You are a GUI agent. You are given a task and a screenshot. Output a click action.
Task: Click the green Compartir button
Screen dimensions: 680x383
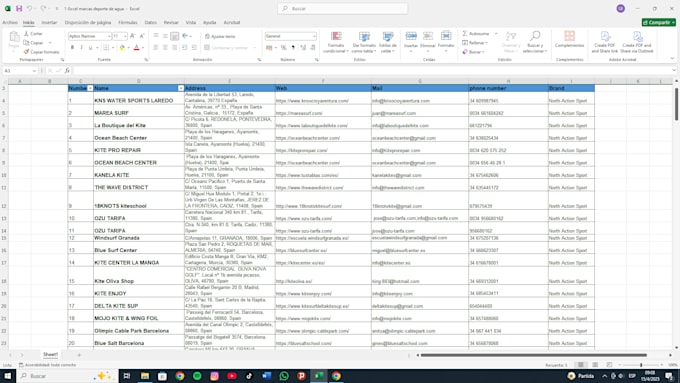tap(659, 22)
